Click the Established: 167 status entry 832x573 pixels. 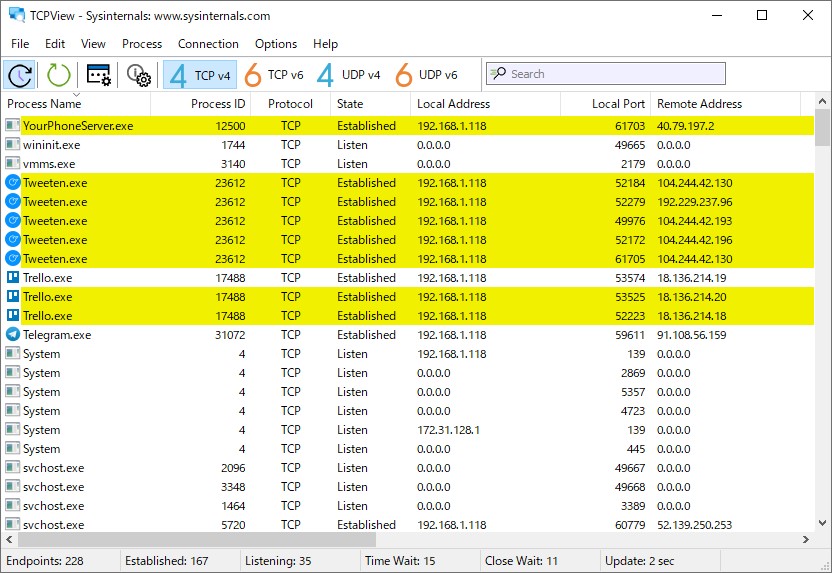tap(167, 561)
